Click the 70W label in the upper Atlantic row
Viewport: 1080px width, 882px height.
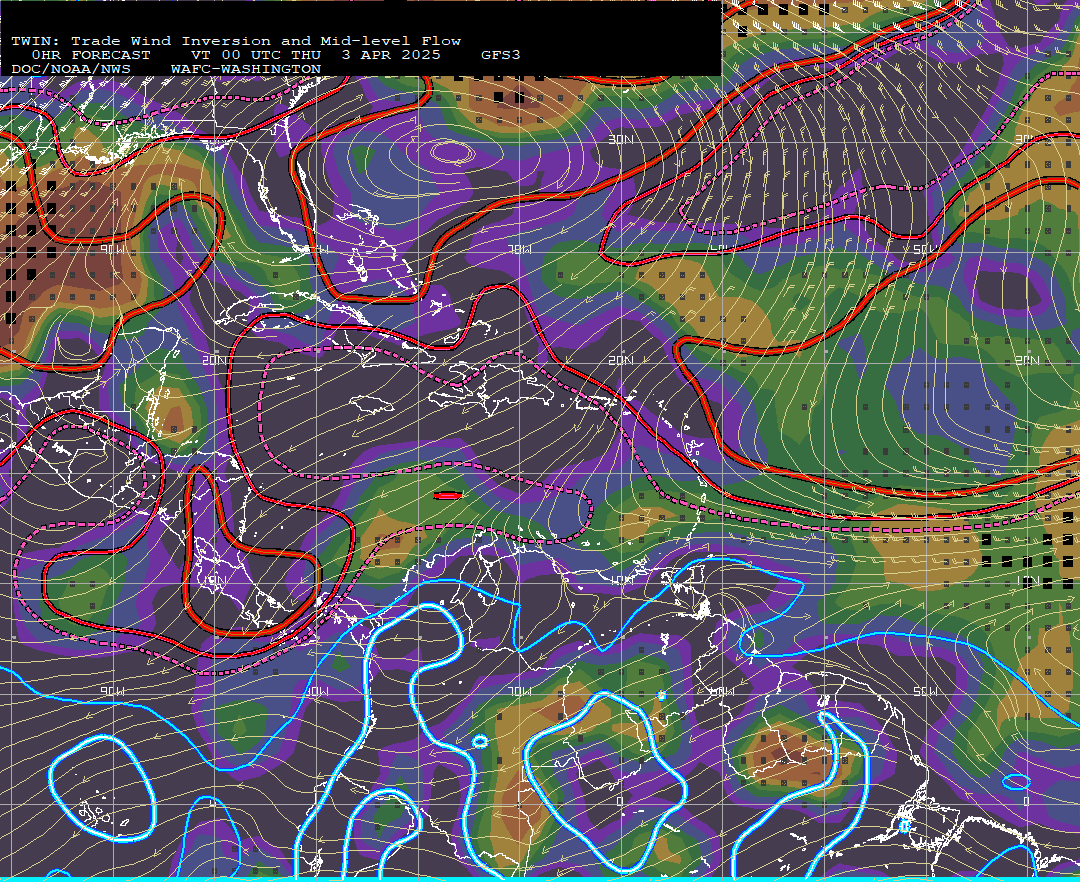(x=519, y=249)
